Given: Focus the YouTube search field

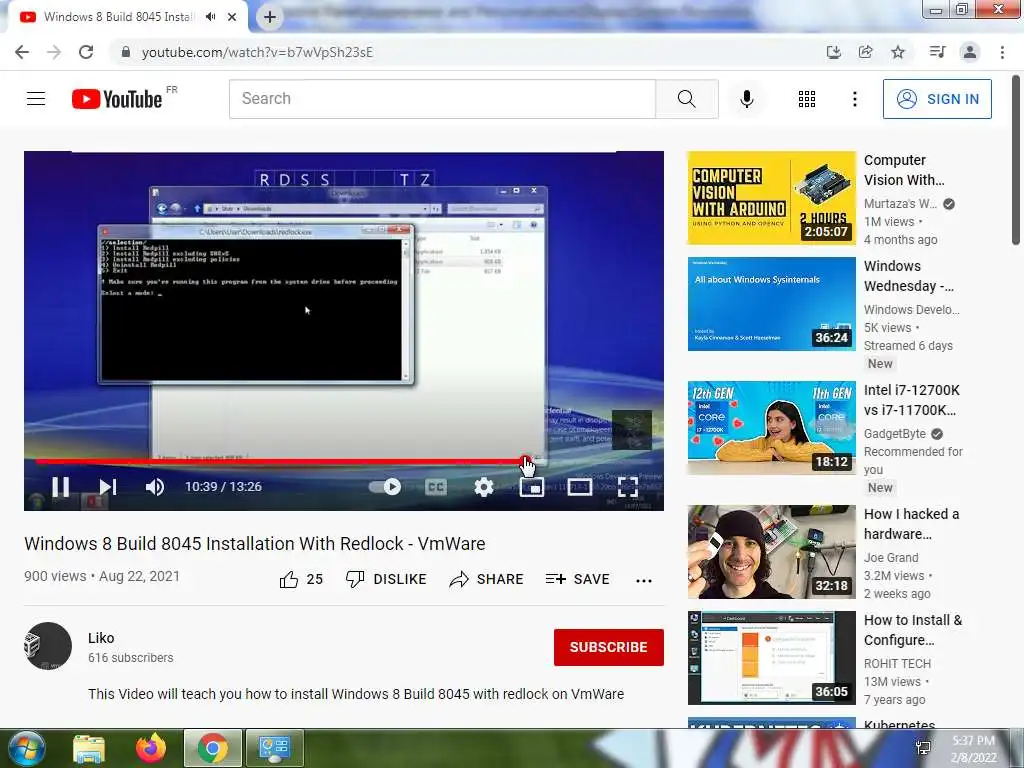Looking at the screenshot, I should (442, 99).
